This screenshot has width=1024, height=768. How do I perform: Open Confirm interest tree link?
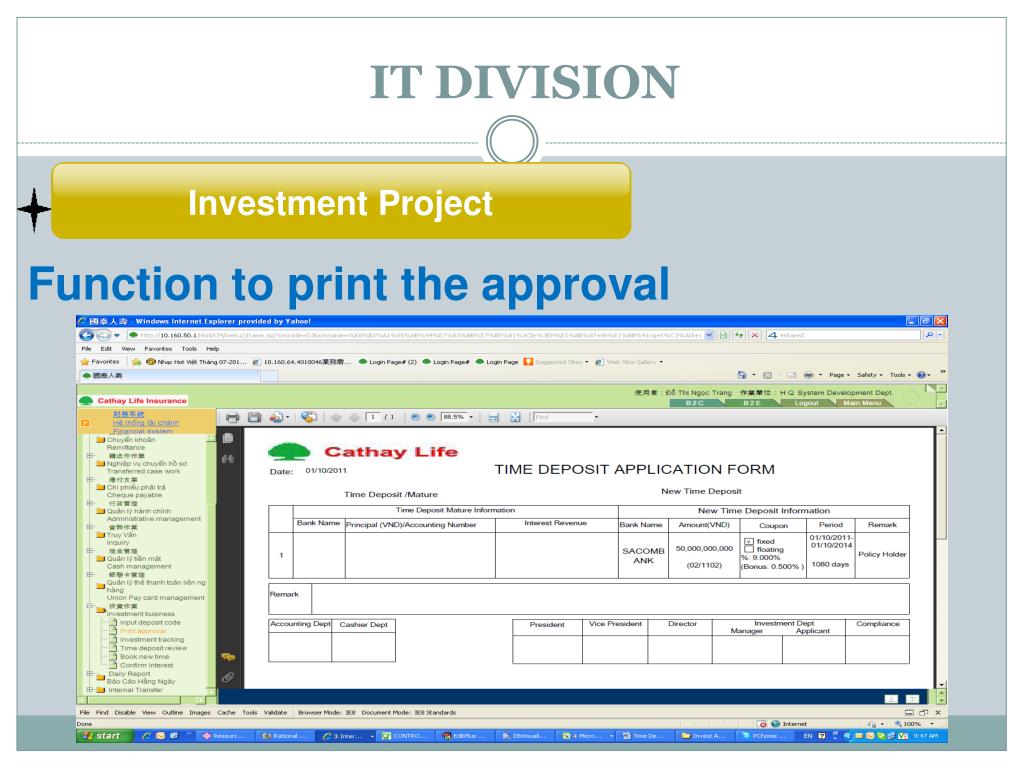pyautogui.click(x=147, y=665)
